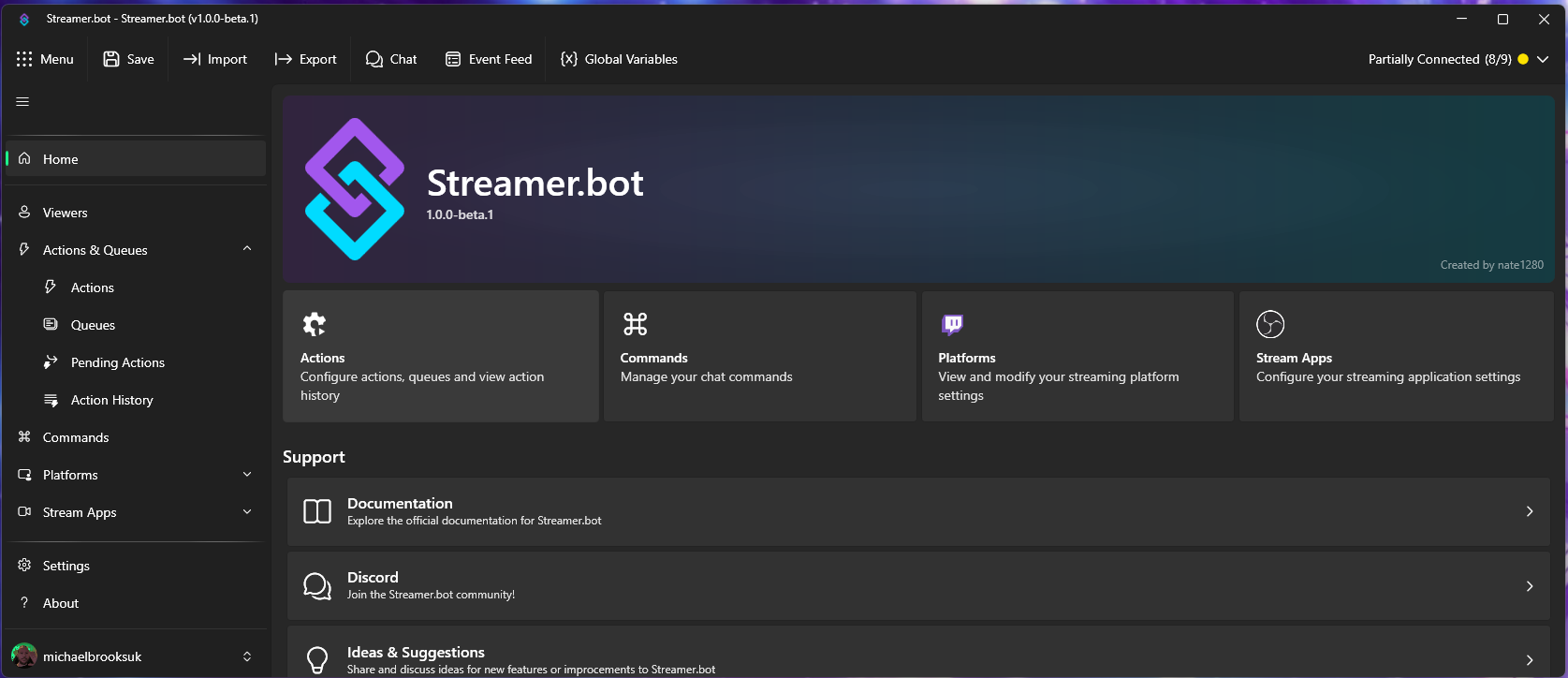The height and width of the screenshot is (678, 1568).
Task: Expand the Platforms sidebar chevron
Action: 247,474
